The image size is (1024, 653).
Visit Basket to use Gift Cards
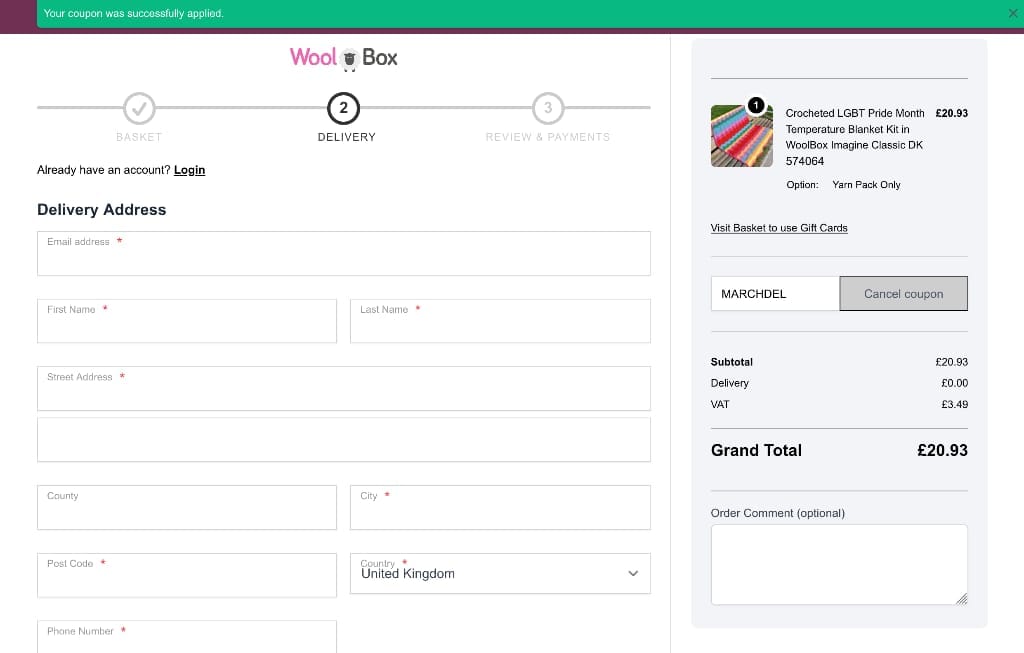(779, 228)
